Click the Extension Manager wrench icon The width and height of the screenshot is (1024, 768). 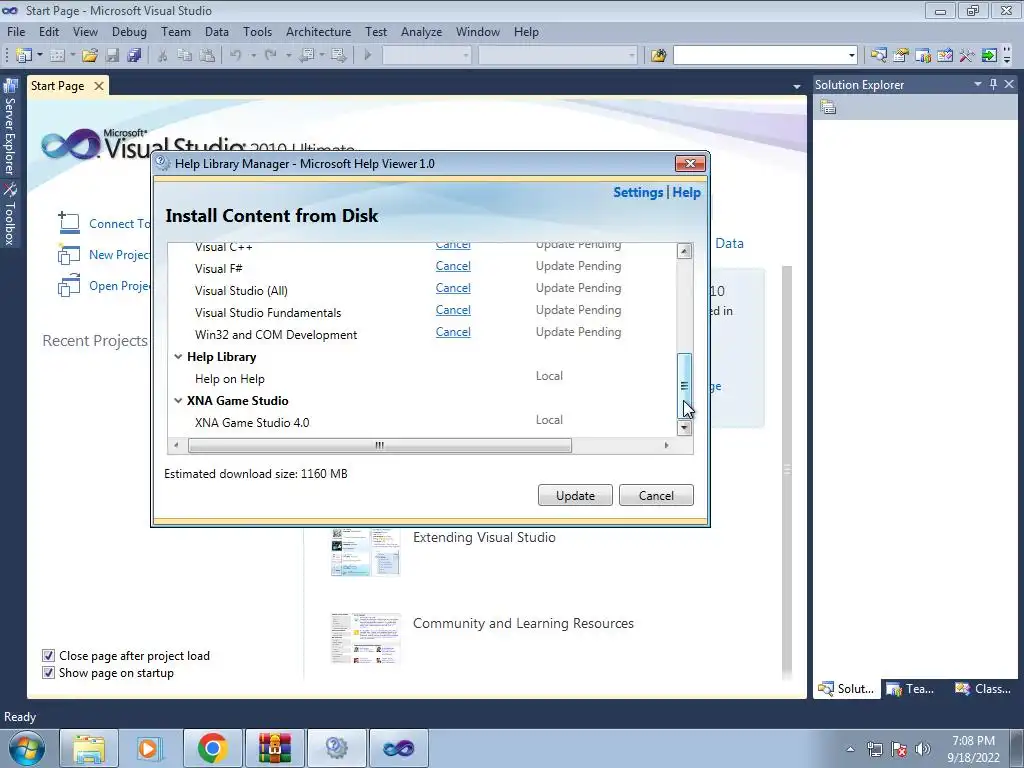pos(967,56)
